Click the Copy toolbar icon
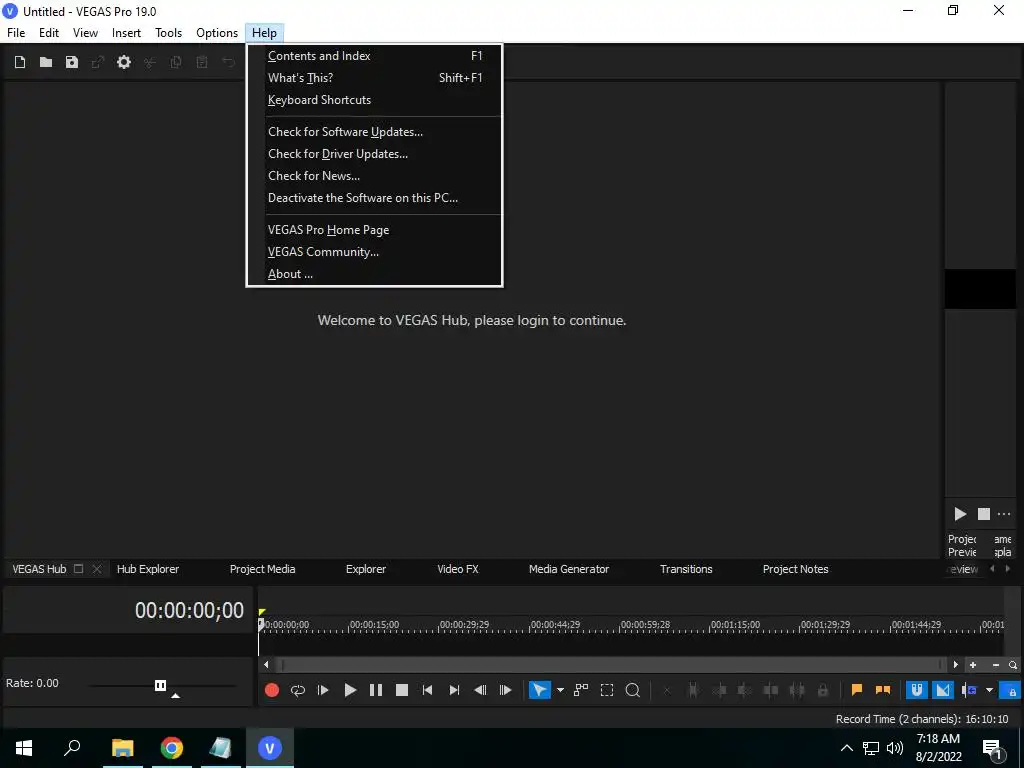The width and height of the screenshot is (1024, 768). (x=176, y=62)
